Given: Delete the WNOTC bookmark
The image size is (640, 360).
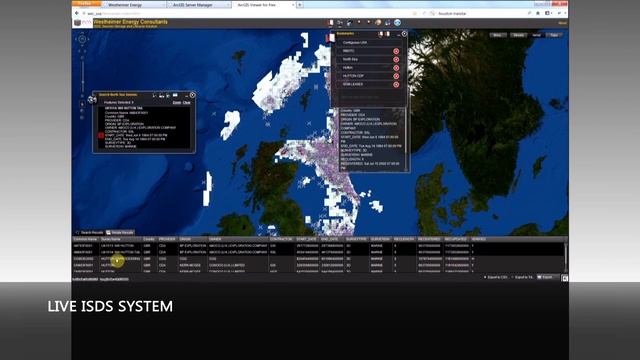Looking at the screenshot, I should click(x=396, y=51).
